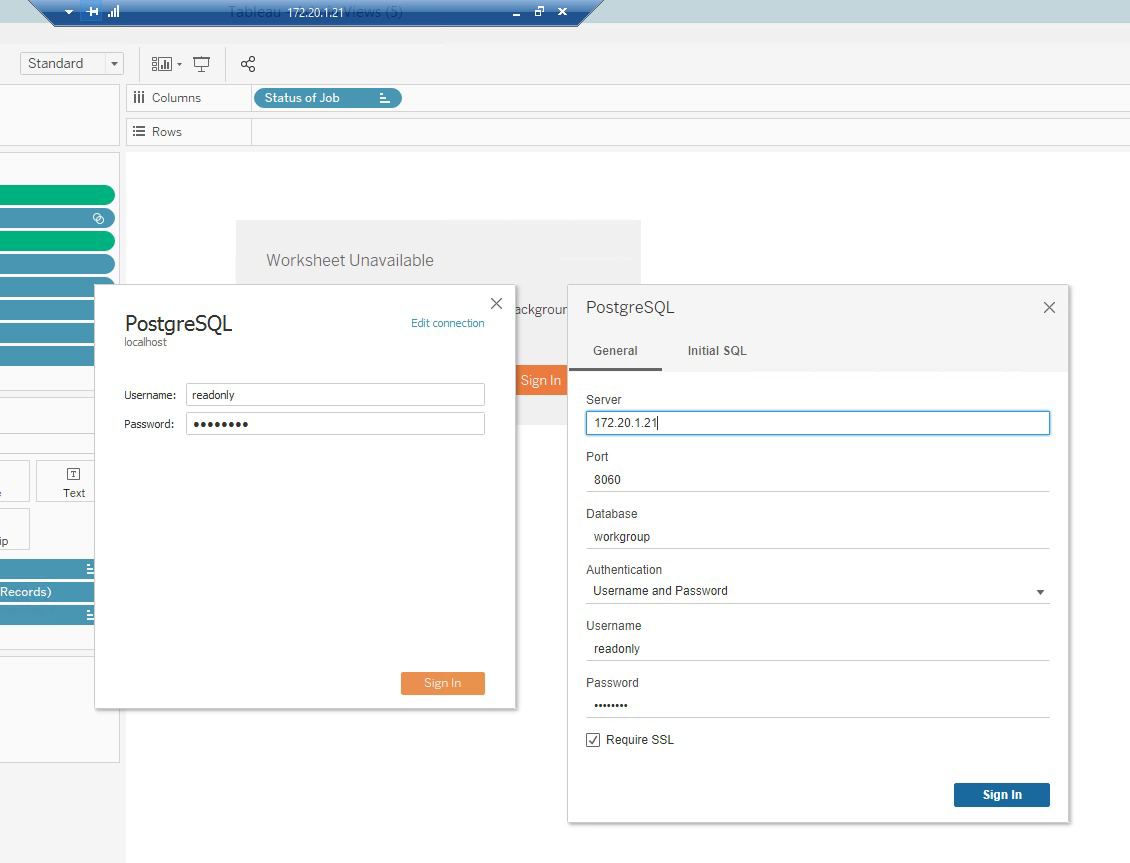Click the Rows shelf icon
The height and width of the screenshot is (863, 1130).
(x=139, y=131)
